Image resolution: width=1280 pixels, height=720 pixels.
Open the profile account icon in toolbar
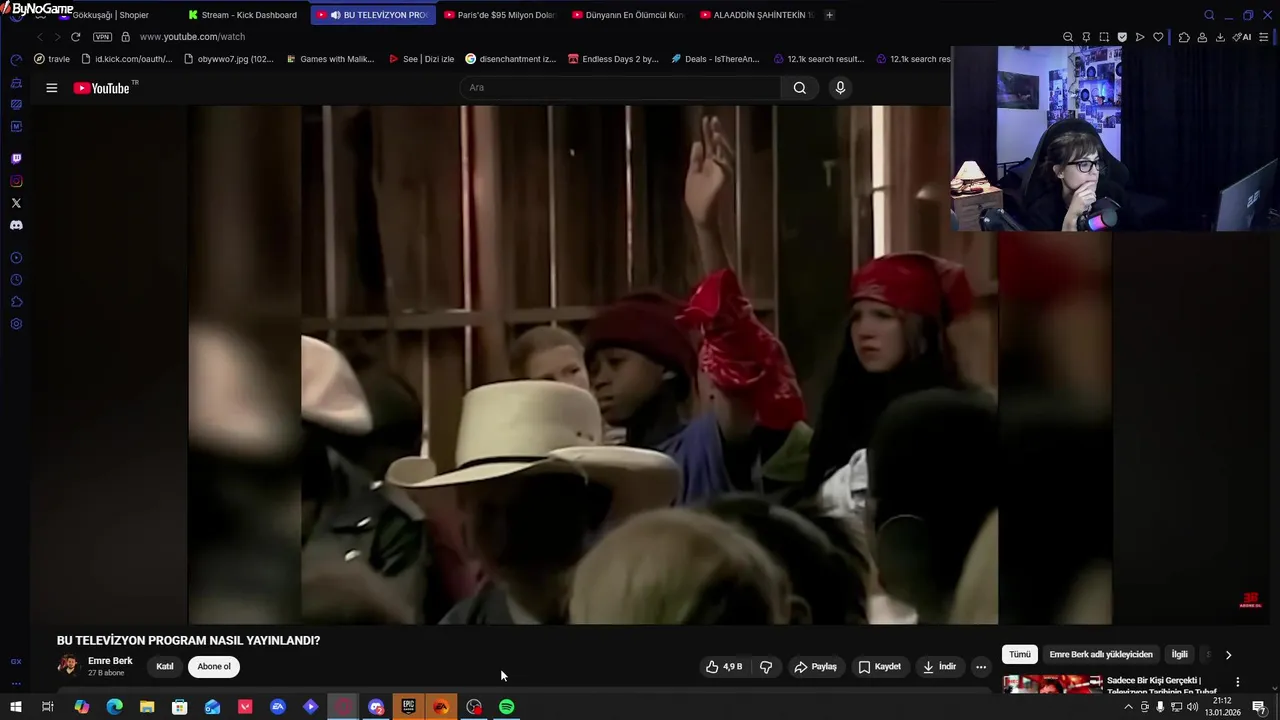[x=1202, y=37]
